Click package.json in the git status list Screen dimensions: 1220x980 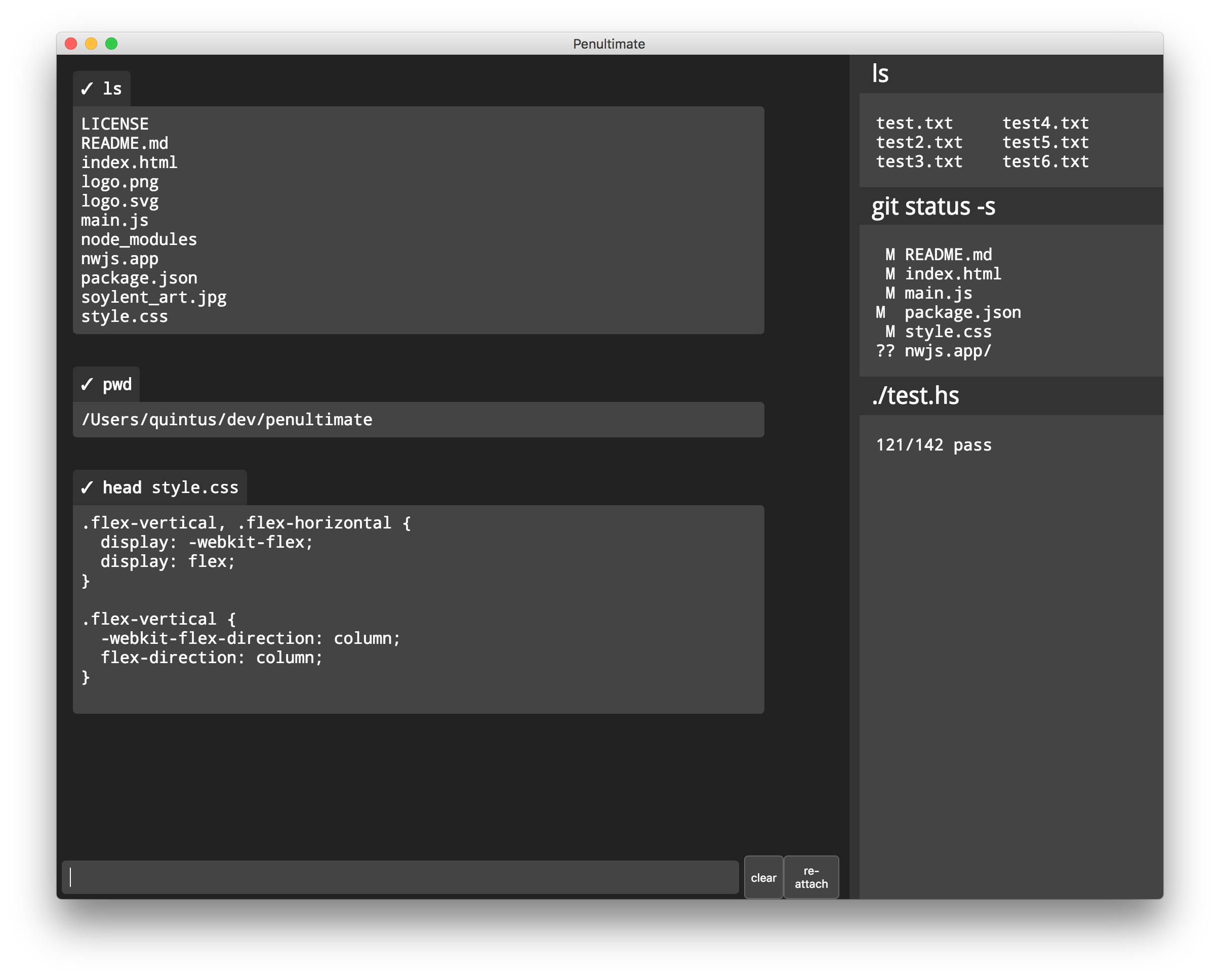pos(962,312)
